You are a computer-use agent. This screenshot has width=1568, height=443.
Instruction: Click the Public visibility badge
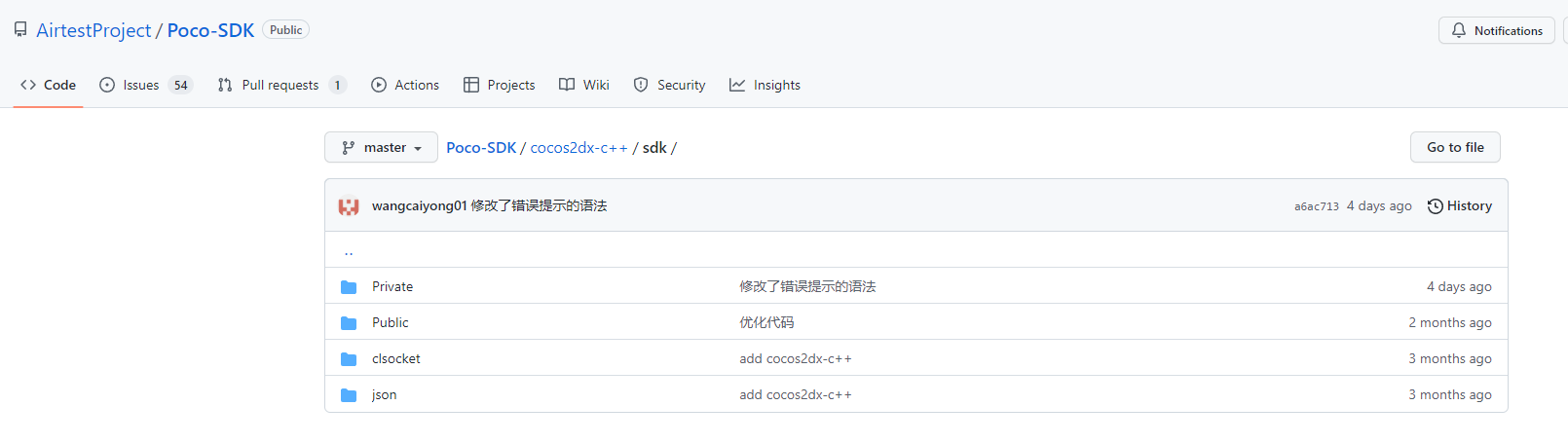point(285,30)
